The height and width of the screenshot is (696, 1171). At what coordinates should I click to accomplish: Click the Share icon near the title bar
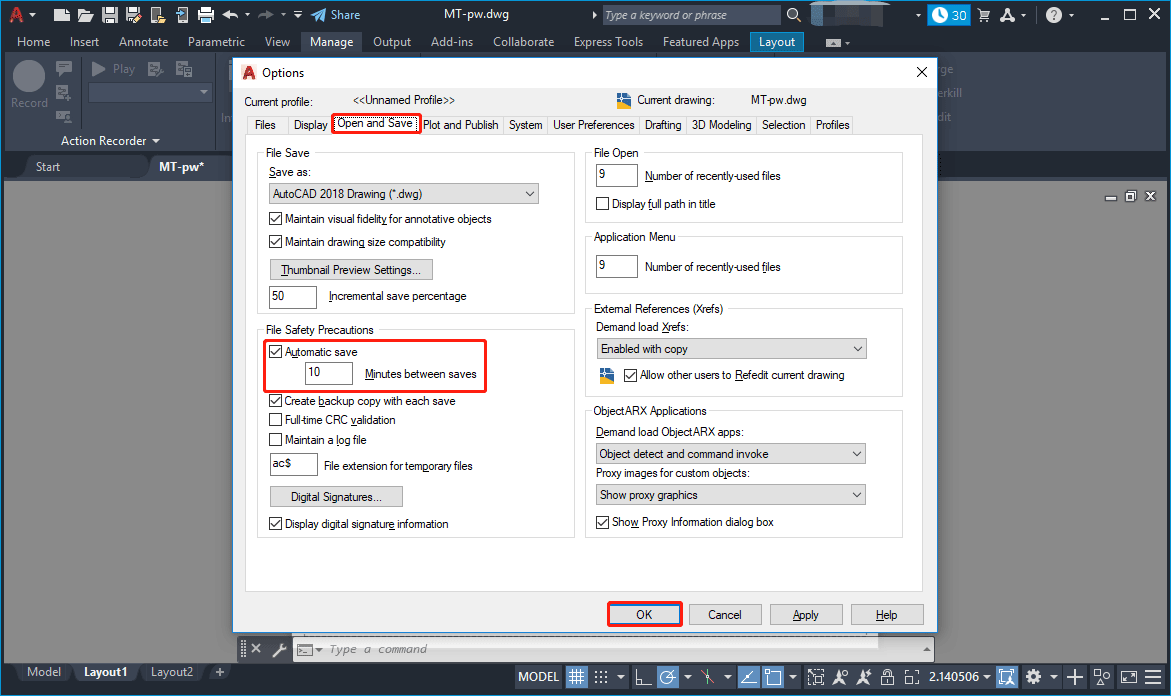coord(318,14)
